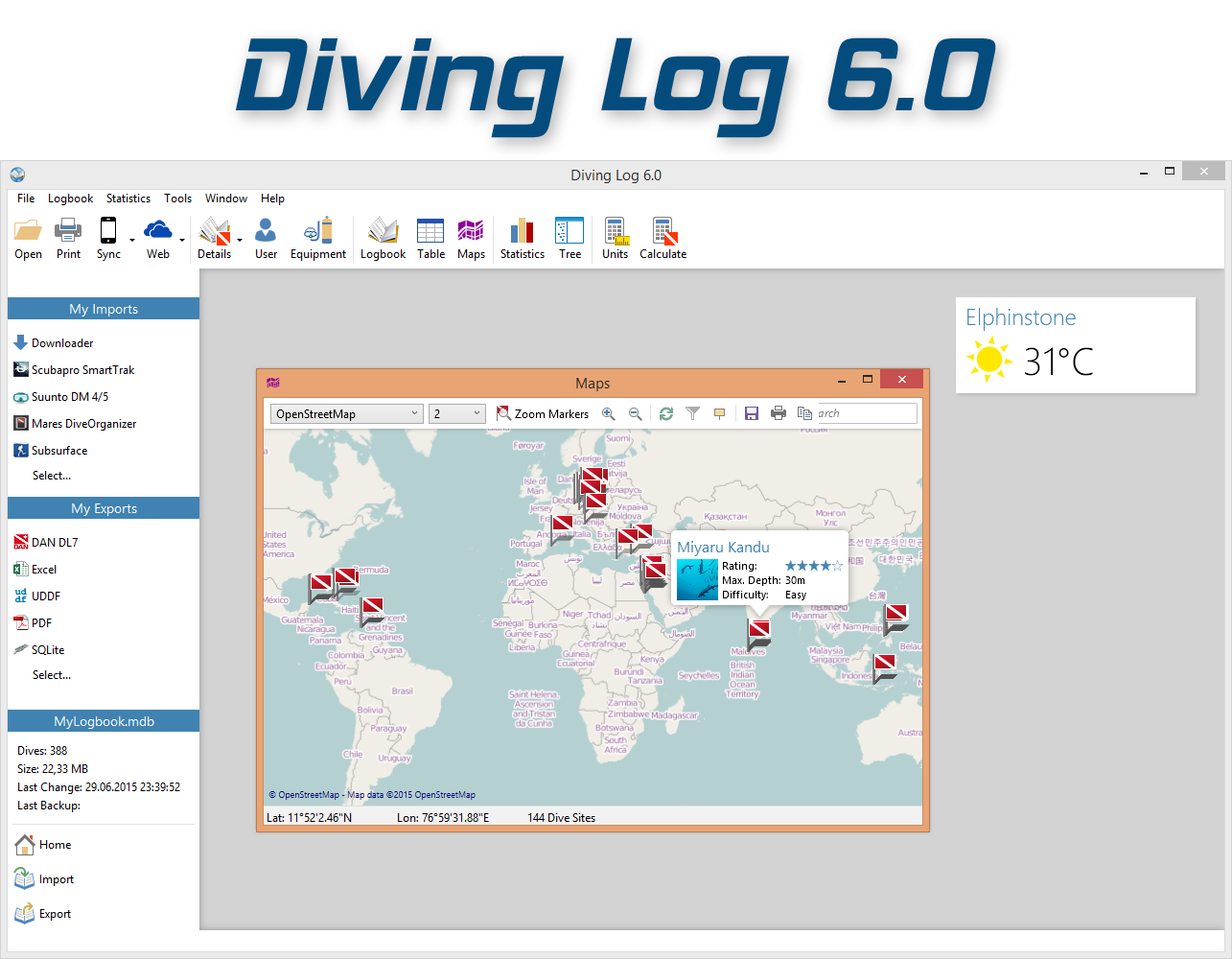Open the Calculate tool
The height and width of the screenshot is (959, 1232).
coord(662,238)
